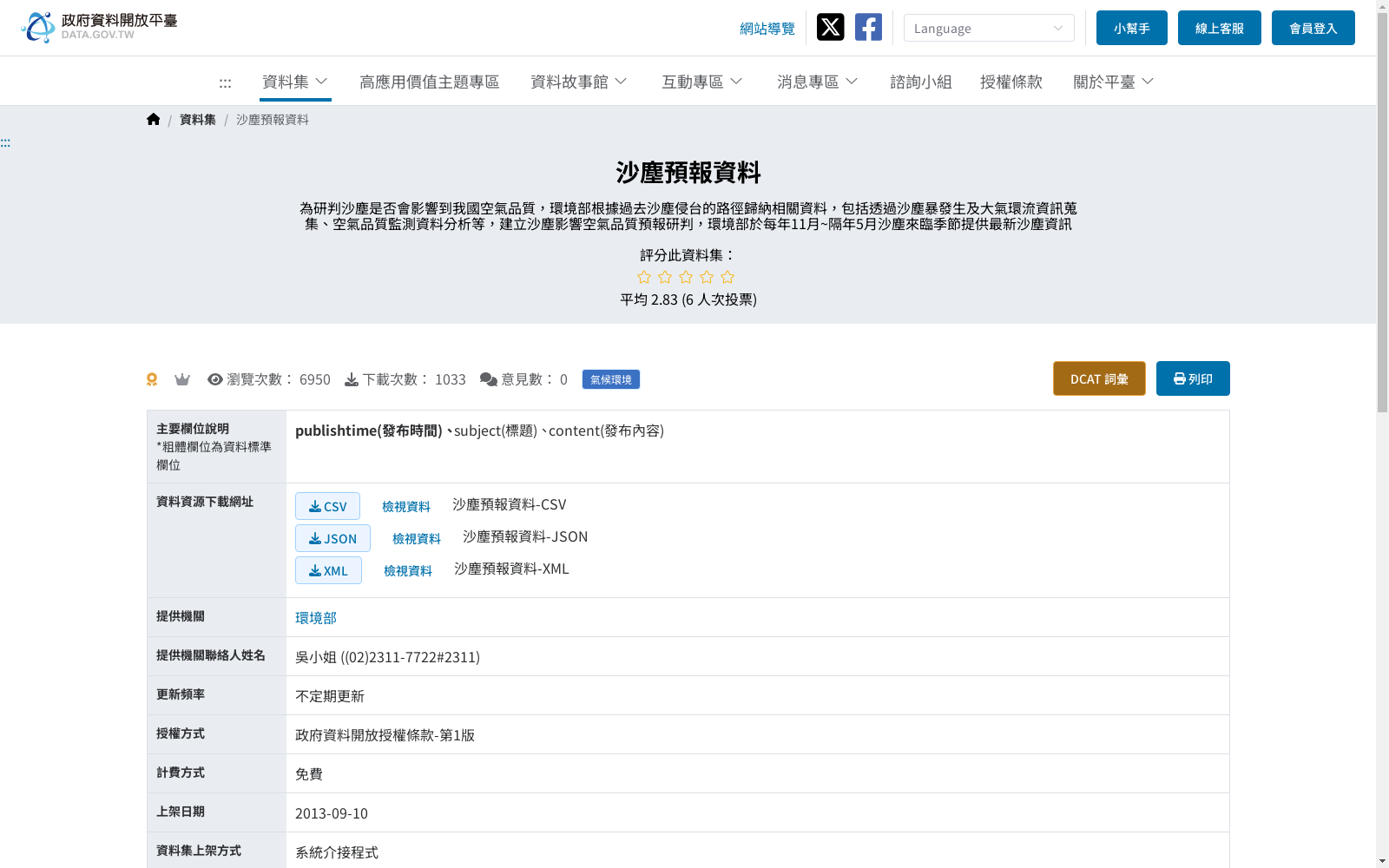Click the 不定期更新 update frequency value
Image resolution: width=1389 pixels, height=868 pixels.
330,696
